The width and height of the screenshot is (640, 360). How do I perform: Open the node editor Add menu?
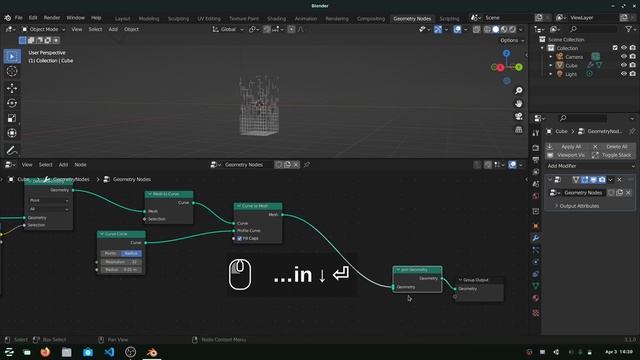63,164
